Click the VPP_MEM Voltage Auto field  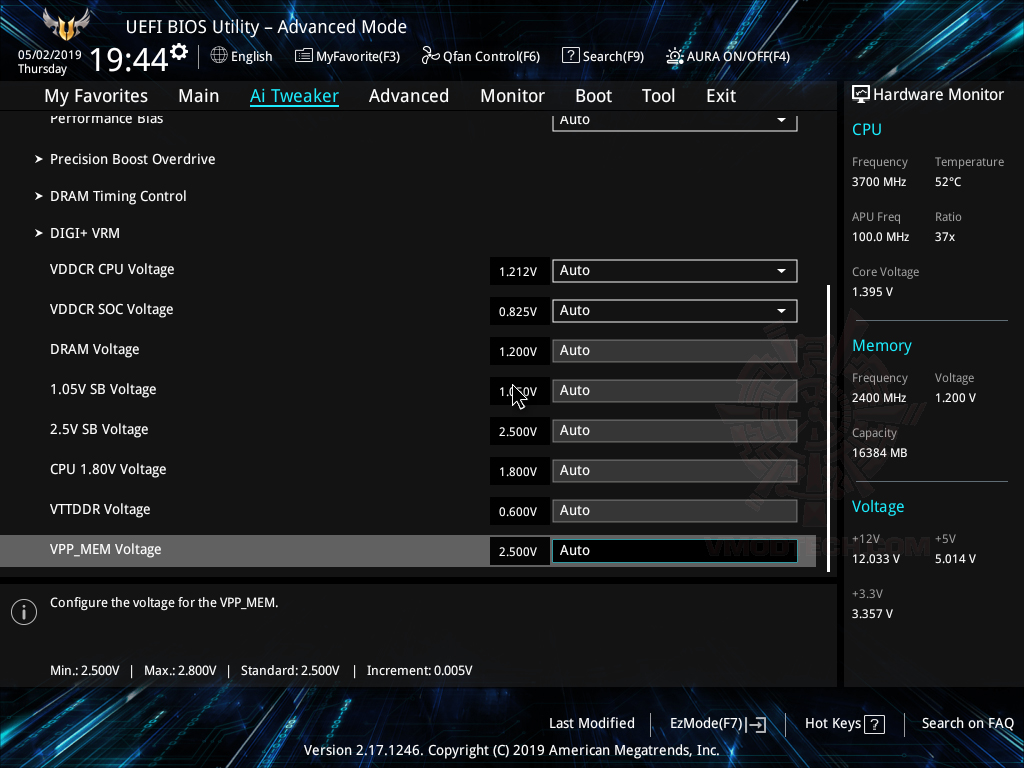point(675,551)
